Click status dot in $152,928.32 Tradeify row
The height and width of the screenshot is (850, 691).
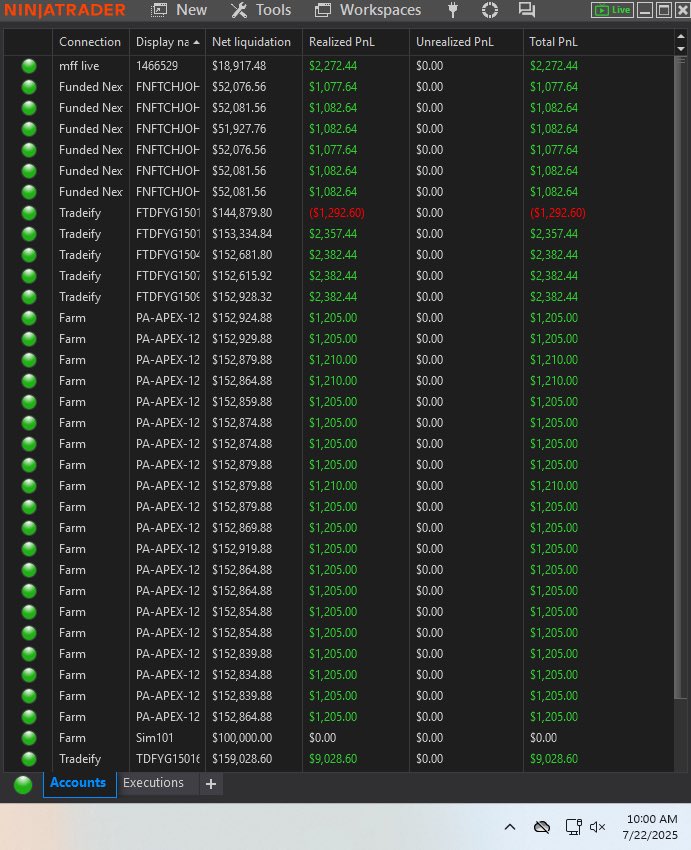[x=29, y=297]
